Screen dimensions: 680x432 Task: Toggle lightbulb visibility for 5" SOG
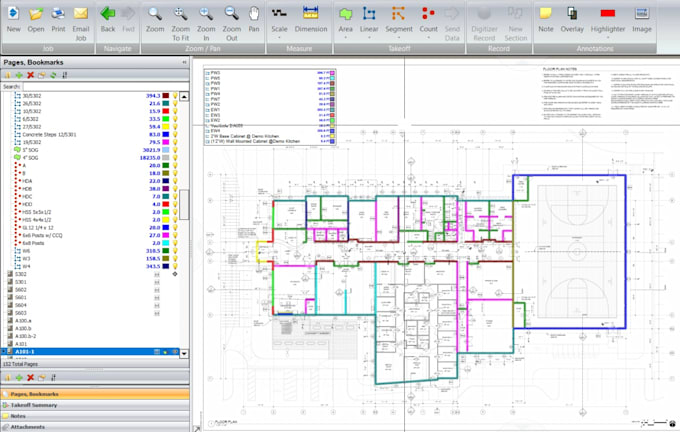coord(175,150)
